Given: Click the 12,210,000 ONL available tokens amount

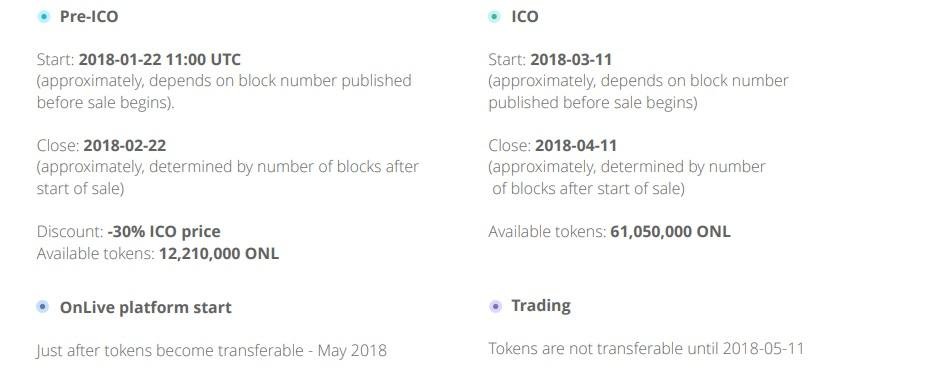Looking at the screenshot, I should tap(219, 254).
